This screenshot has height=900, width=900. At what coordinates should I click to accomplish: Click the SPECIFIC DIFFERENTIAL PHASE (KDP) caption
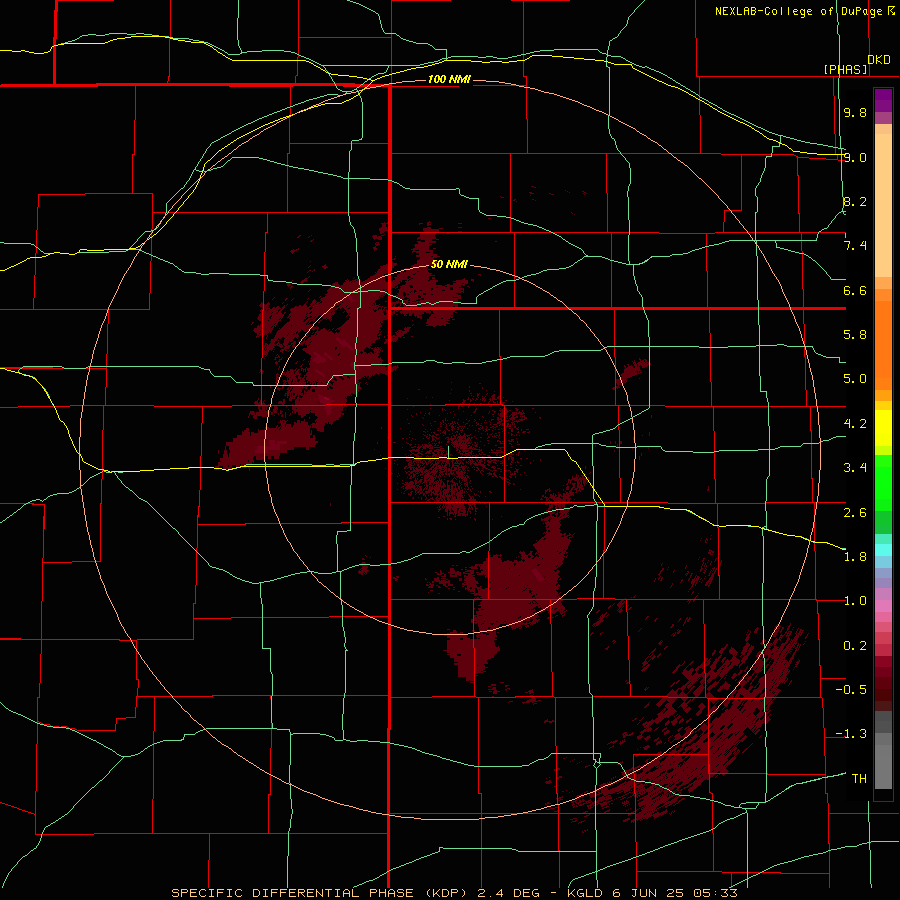coord(321,893)
